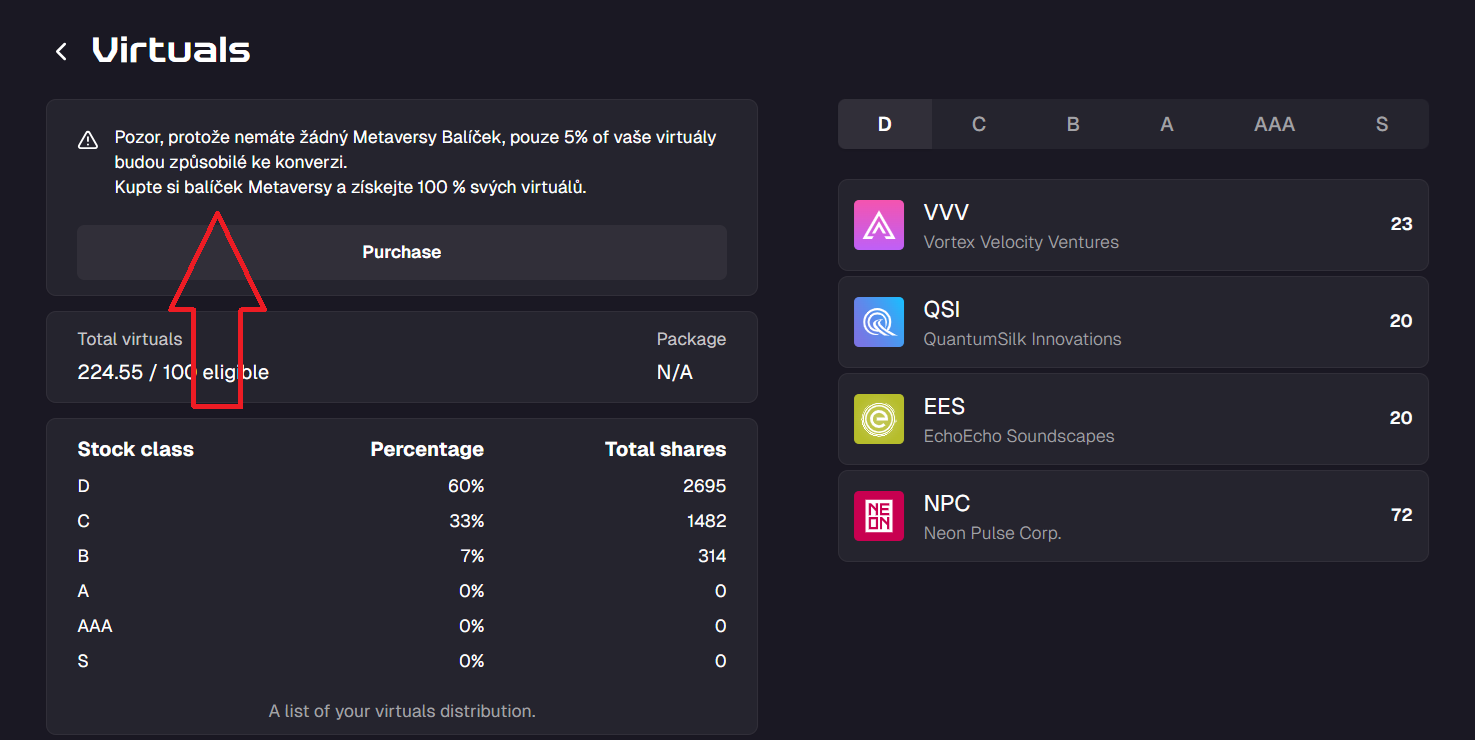Click the NPC ticker text

(947, 503)
